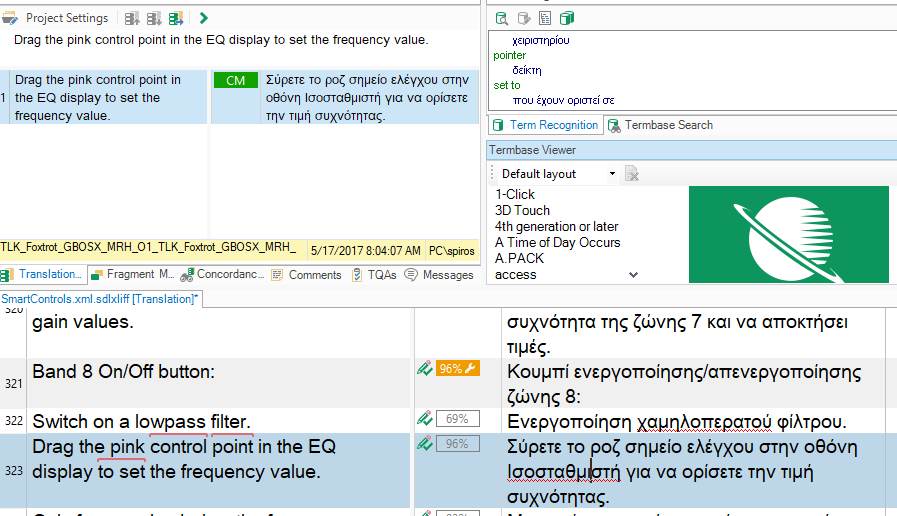Screen dimensions: 897x516
Task: Click segment 323 draft status pencil icon
Action: tap(424, 443)
